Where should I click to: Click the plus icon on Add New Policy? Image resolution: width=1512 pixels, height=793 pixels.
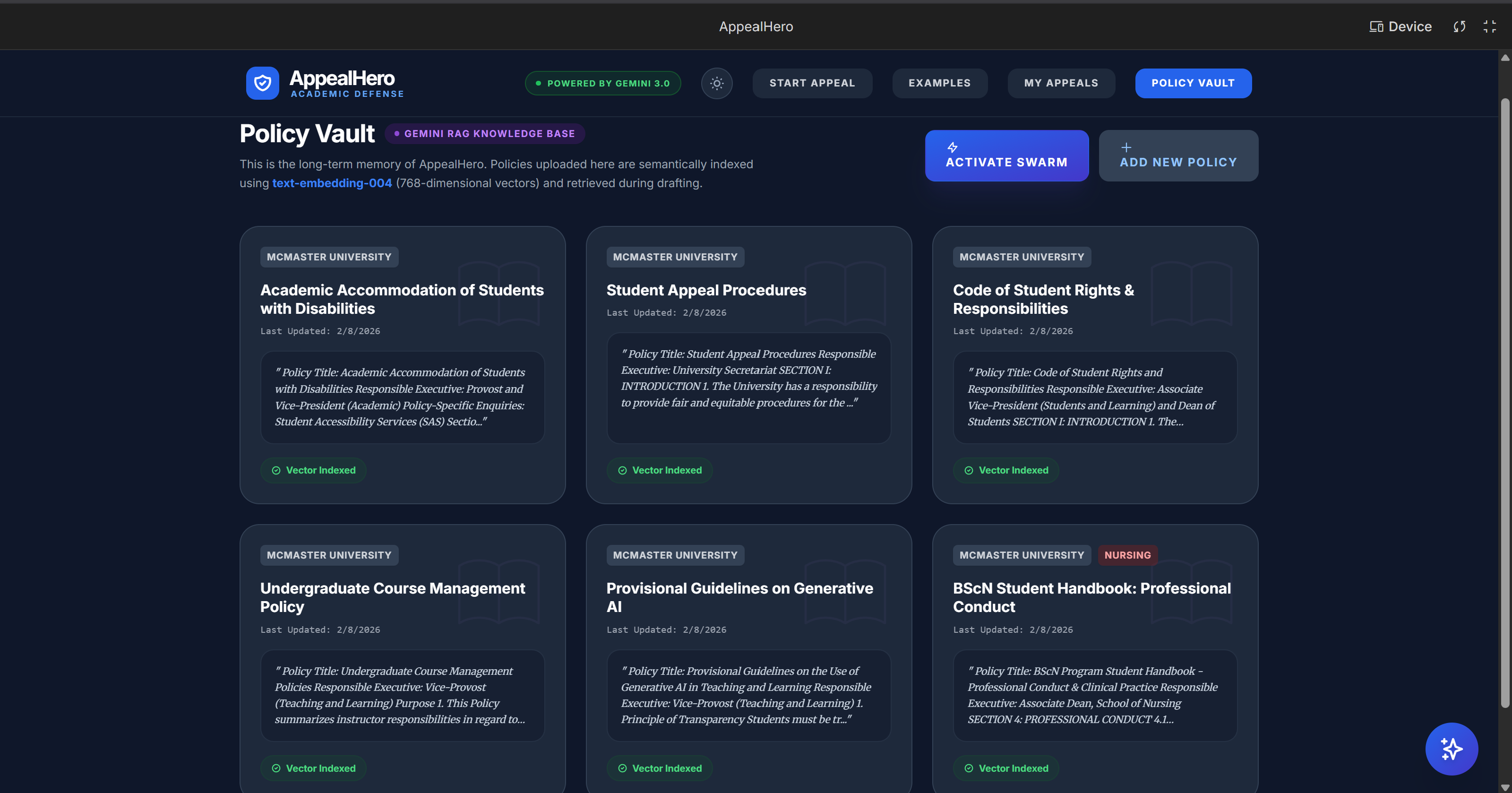click(1126, 147)
